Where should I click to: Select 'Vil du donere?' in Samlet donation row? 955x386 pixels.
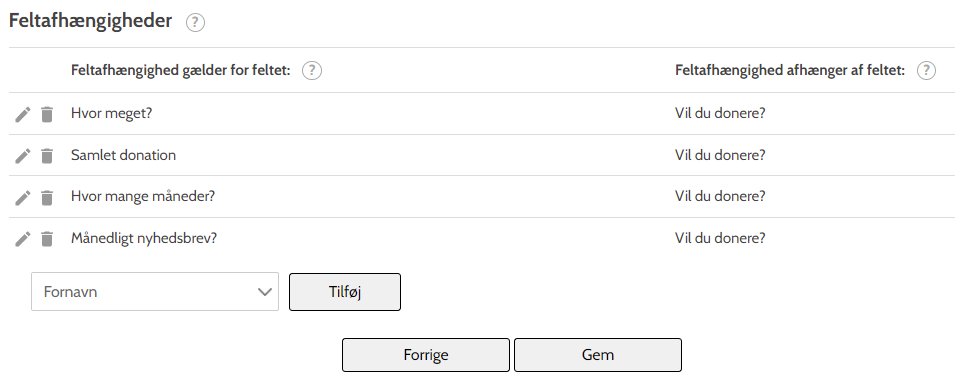click(x=720, y=155)
